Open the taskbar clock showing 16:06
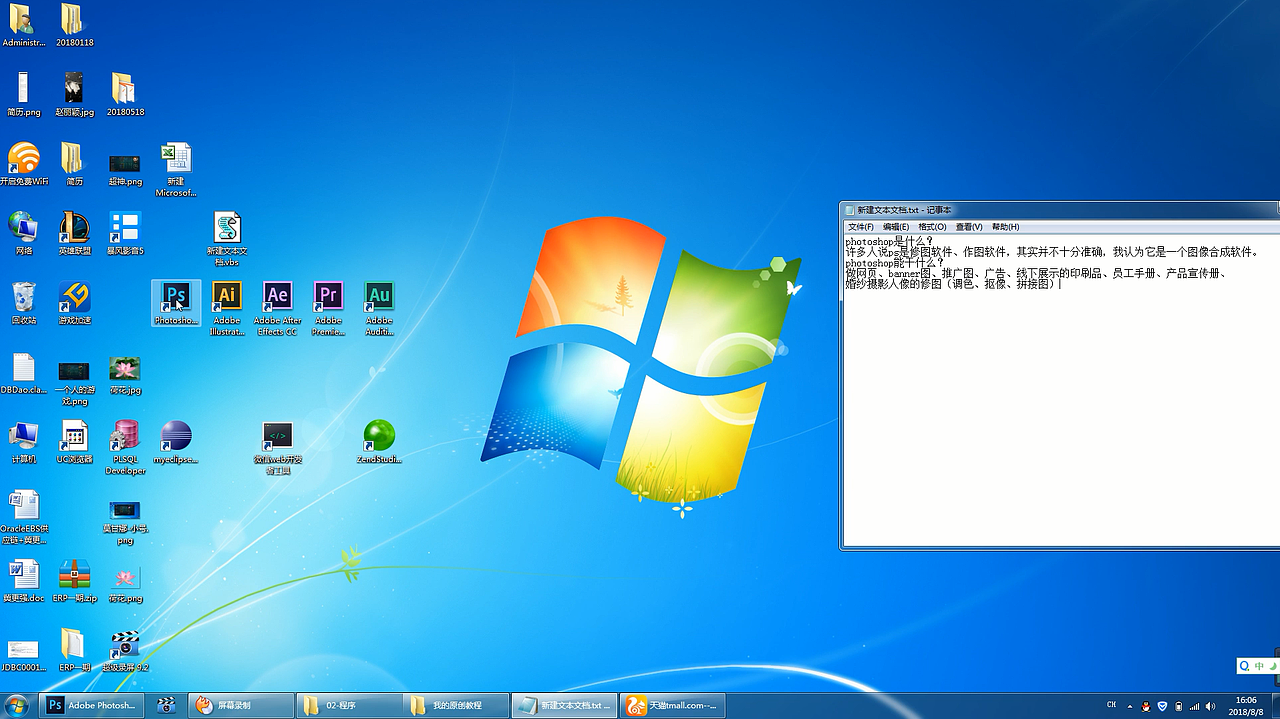 (1246, 705)
